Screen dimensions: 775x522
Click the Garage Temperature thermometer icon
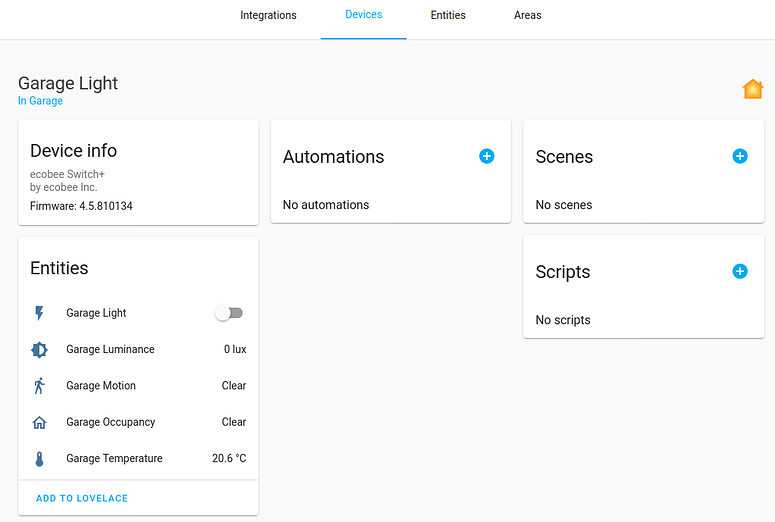[40, 459]
